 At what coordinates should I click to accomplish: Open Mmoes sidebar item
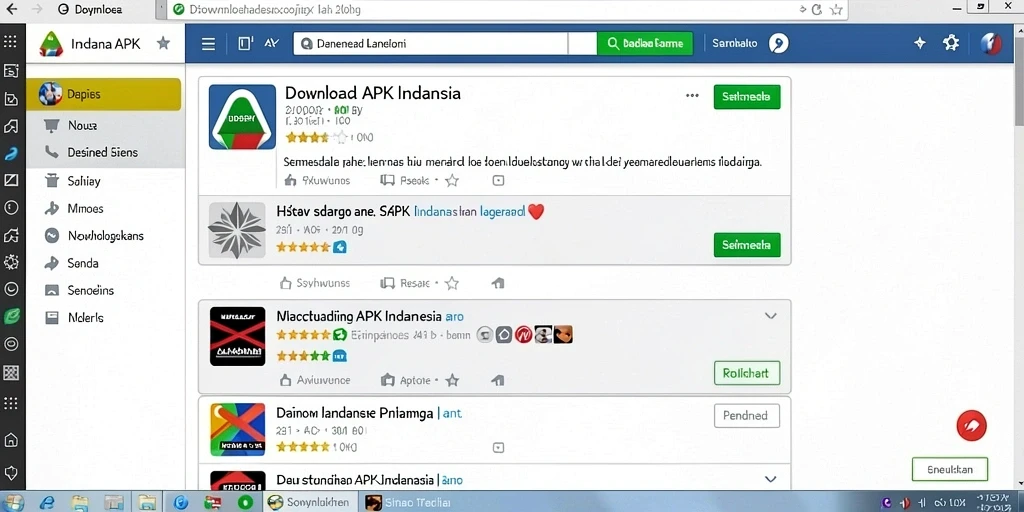click(105, 208)
